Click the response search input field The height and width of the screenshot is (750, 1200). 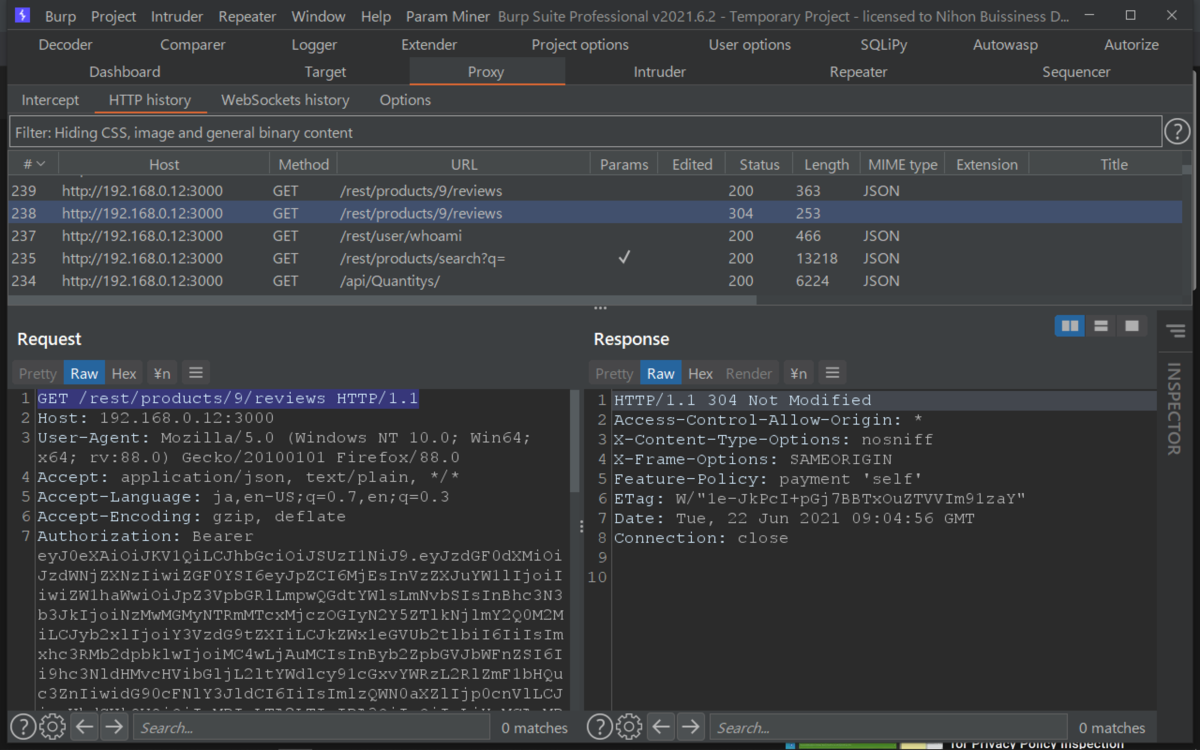tap(889, 727)
